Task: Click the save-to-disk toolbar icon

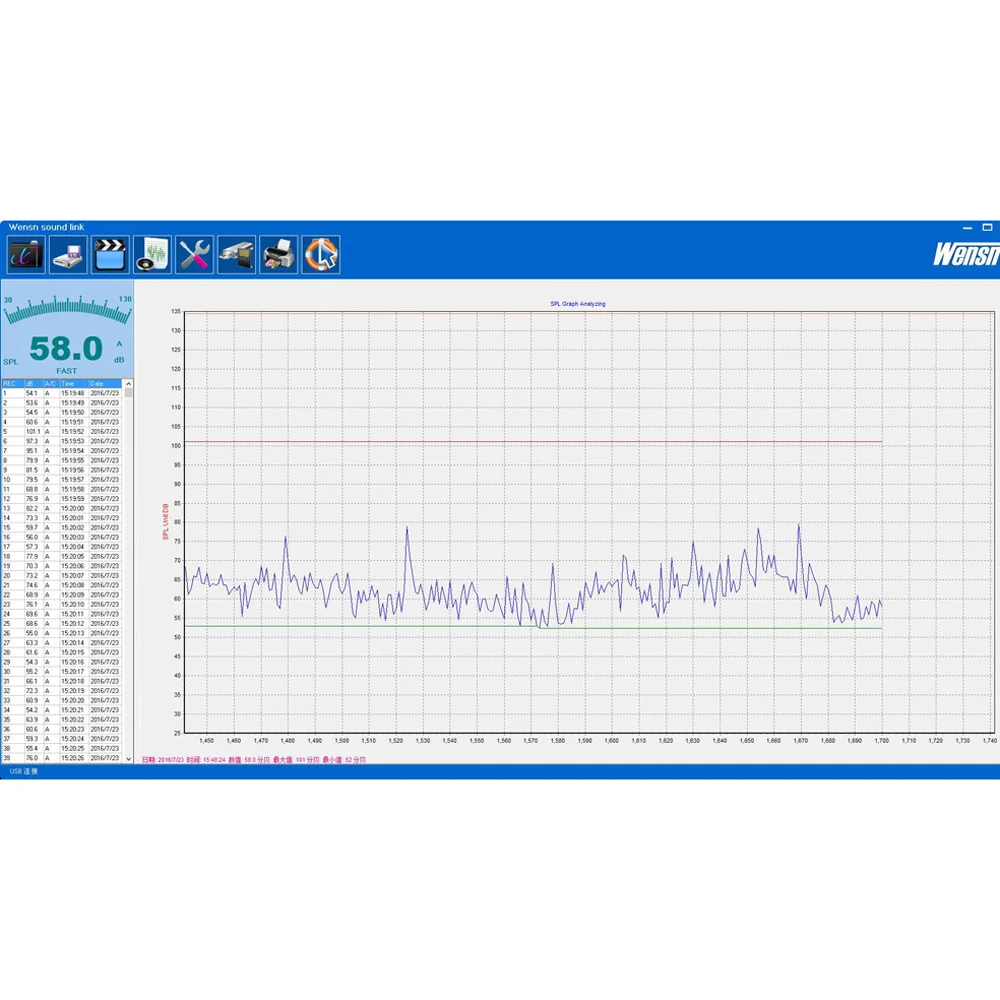Action: pos(68,254)
